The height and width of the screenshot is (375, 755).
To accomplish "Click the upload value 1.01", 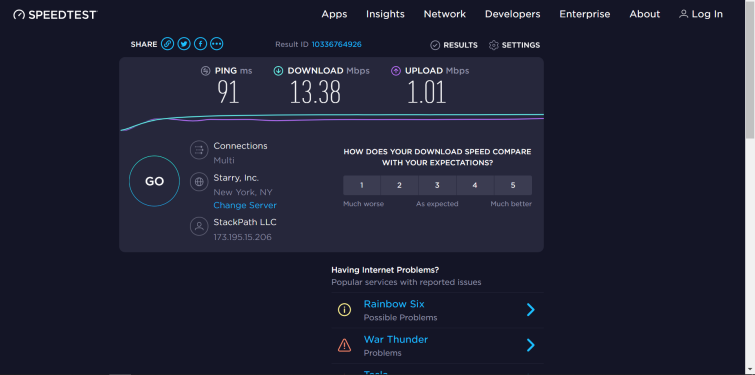I will [427, 92].
